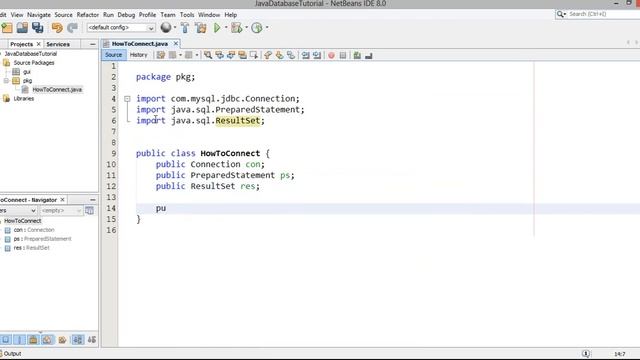Open the Output panel at the bottom
The height and width of the screenshot is (360, 640).
tap(12, 354)
